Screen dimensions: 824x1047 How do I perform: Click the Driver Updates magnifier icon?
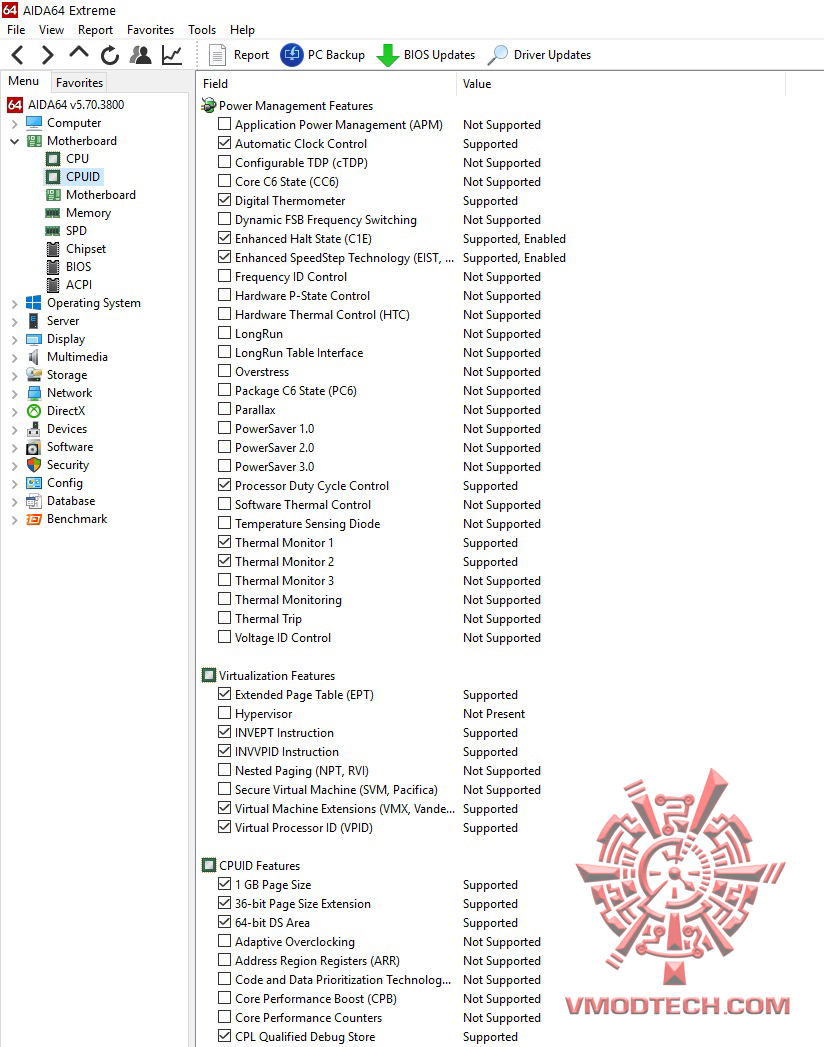(x=497, y=55)
